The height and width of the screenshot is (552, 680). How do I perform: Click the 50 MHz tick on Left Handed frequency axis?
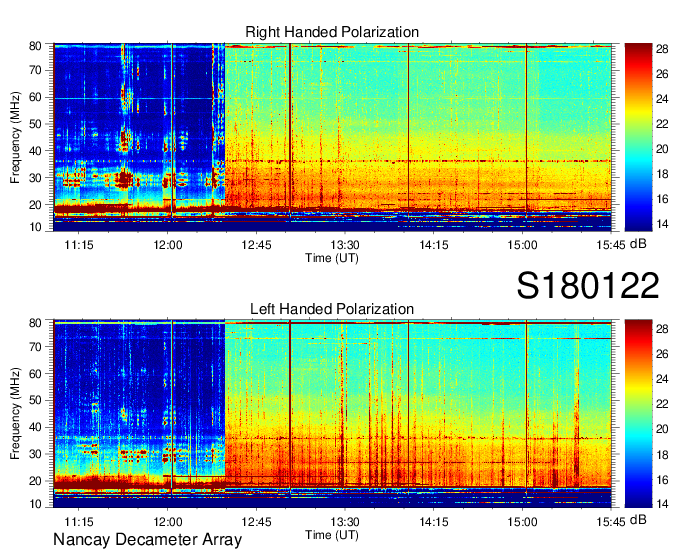click(36, 400)
